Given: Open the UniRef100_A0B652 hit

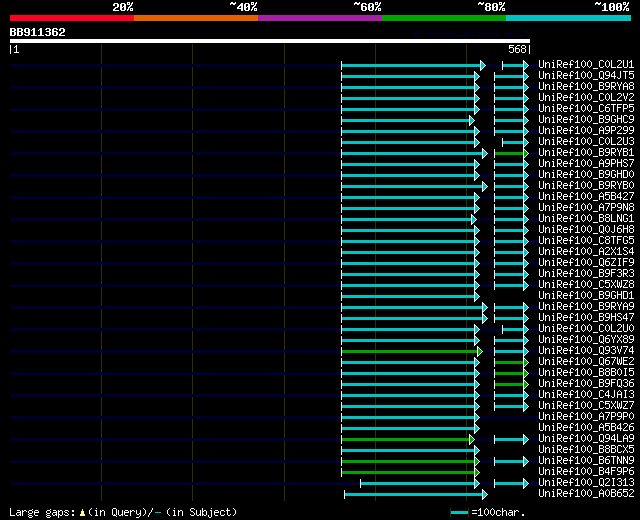Looking at the screenshot, I should click(586, 494).
